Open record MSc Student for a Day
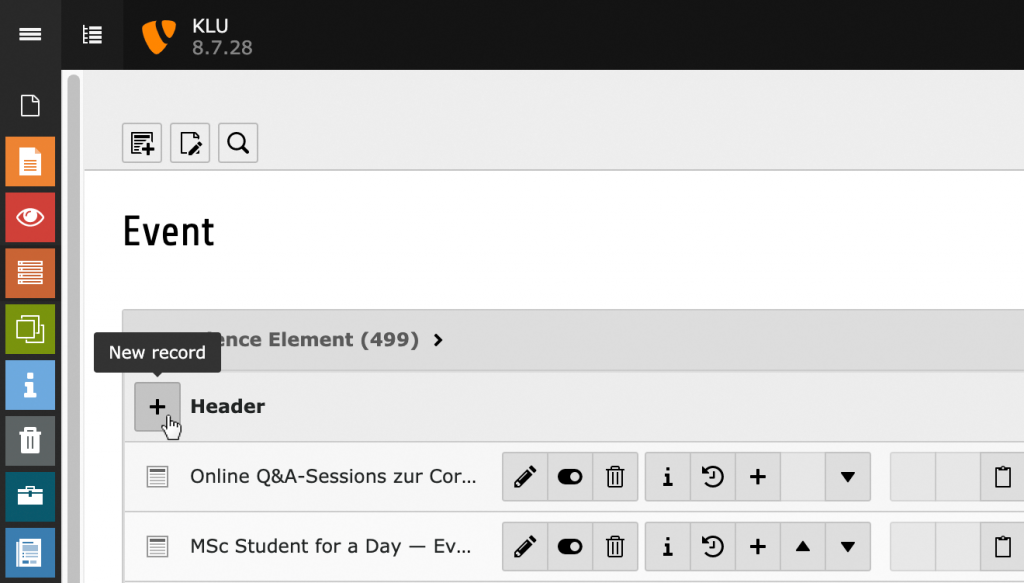This screenshot has width=1024, height=583. [x=330, y=546]
